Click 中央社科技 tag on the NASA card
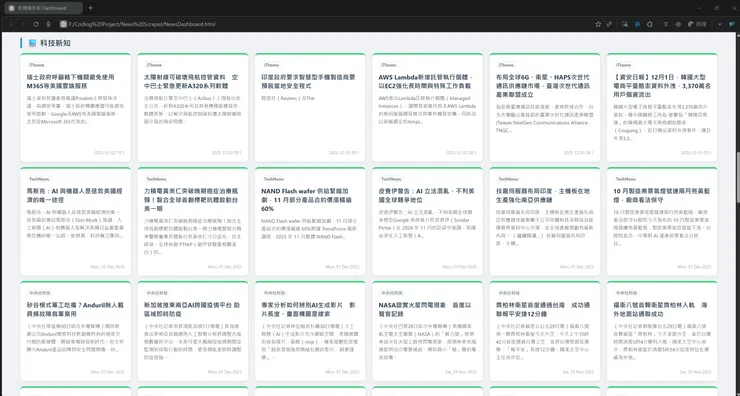This screenshot has height=396, width=740. tap(391, 293)
